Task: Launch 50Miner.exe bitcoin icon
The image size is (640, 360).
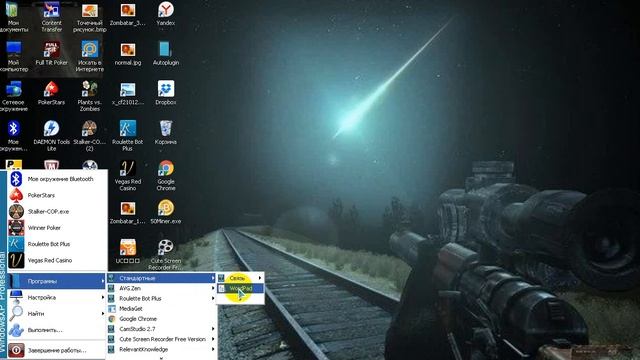Action: [166, 212]
